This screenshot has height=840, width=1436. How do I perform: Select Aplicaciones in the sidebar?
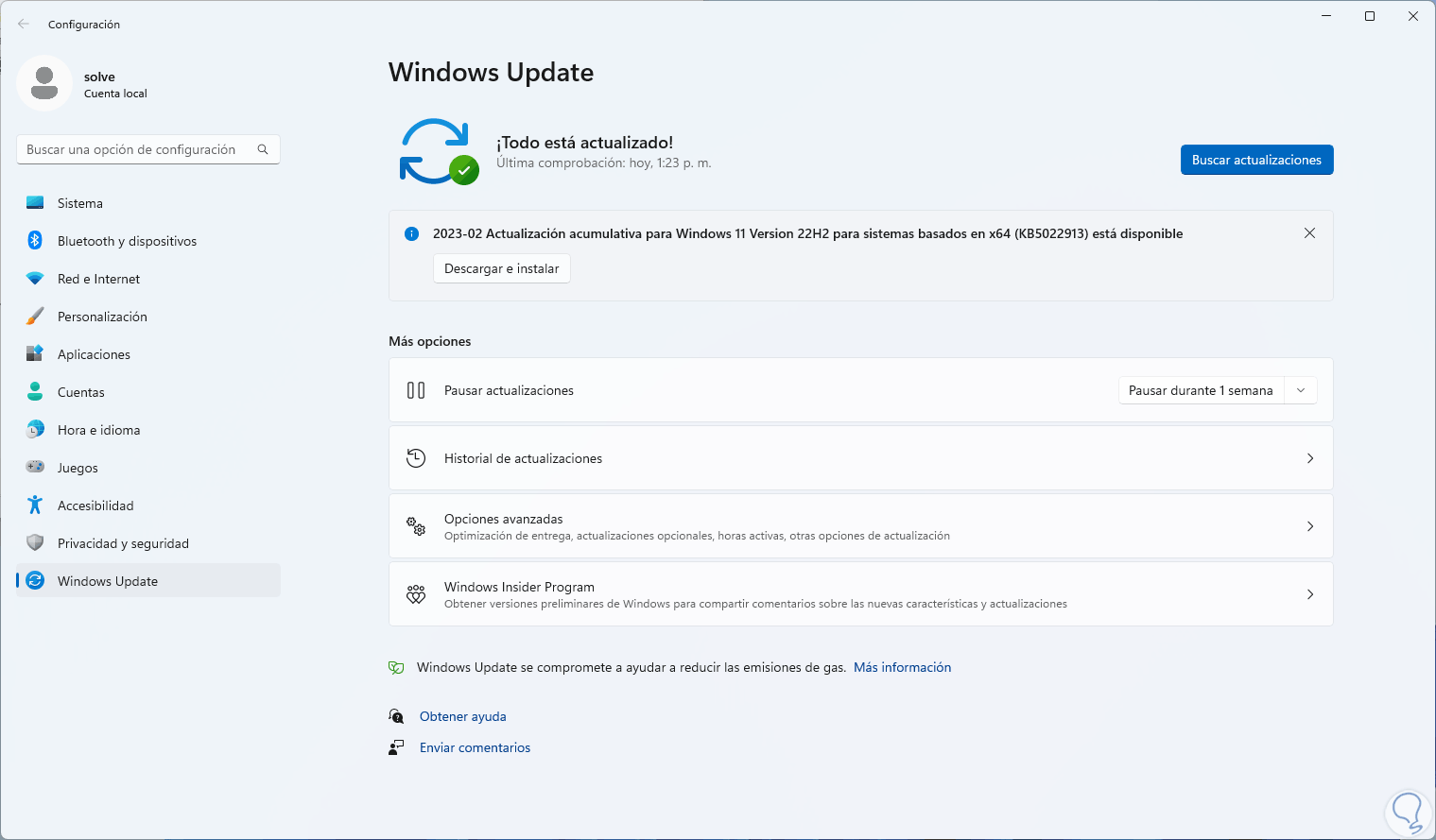(x=94, y=354)
